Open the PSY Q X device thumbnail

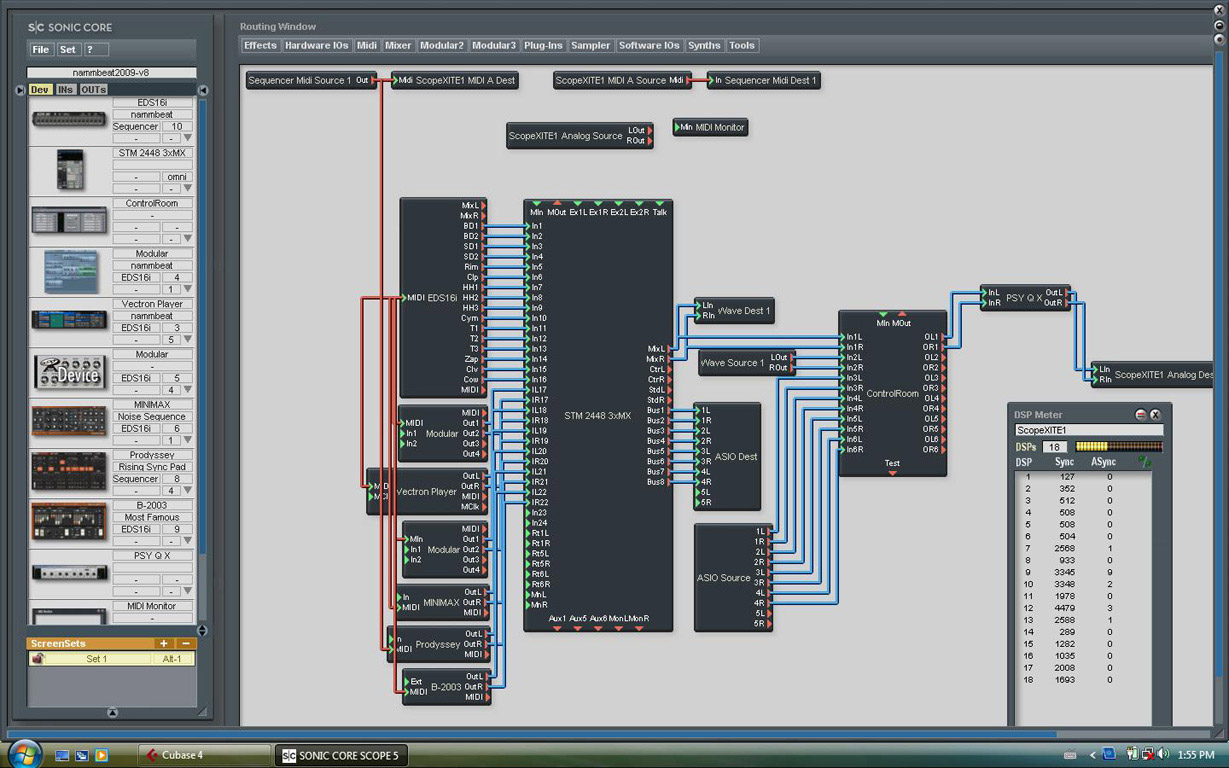click(69, 572)
